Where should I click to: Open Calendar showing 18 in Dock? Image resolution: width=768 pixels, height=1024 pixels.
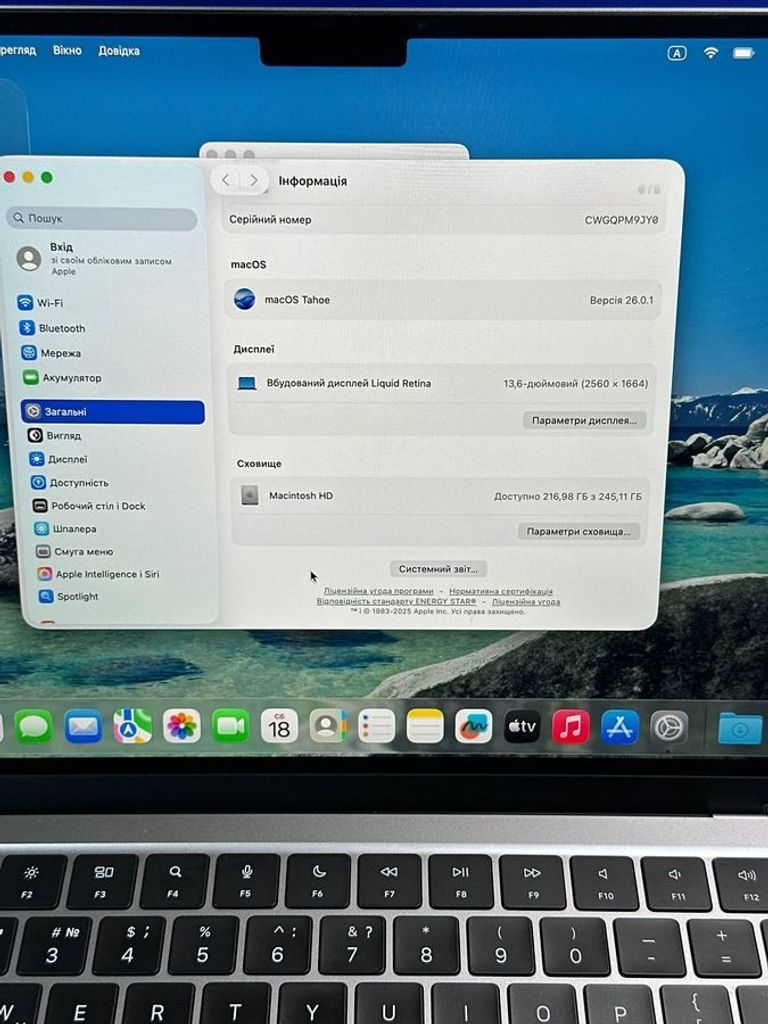click(280, 726)
